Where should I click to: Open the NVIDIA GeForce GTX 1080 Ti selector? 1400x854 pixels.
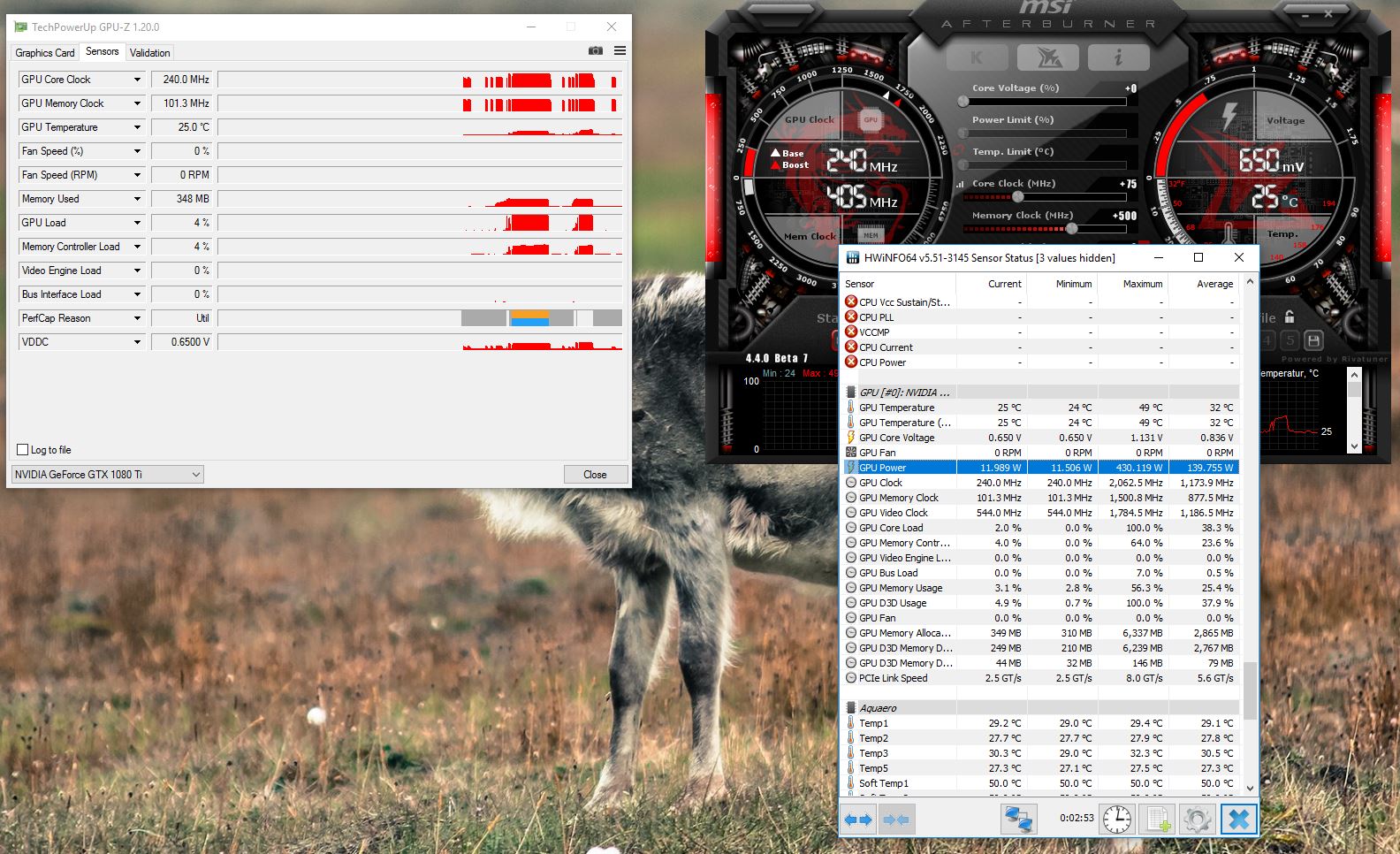click(107, 474)
